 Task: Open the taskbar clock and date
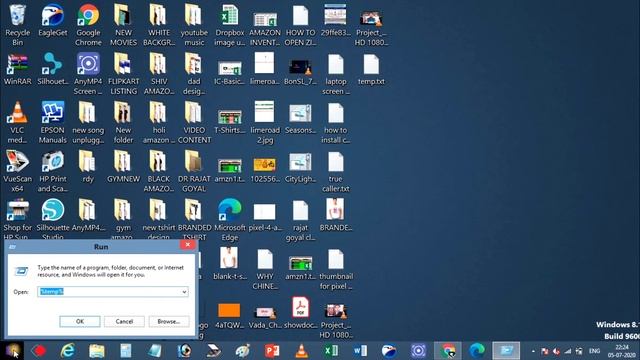coord(621,351)
